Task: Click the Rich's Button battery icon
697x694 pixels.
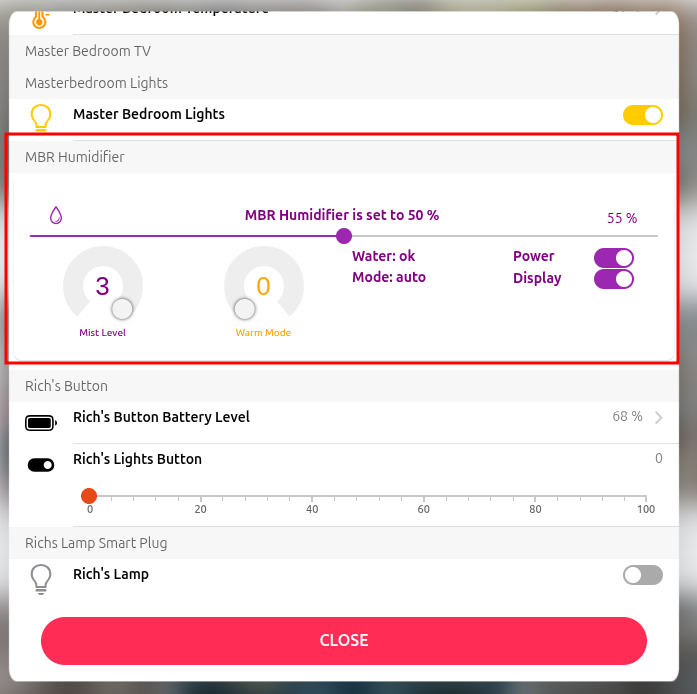Action: pyautogui.click(x=40, y=423)
